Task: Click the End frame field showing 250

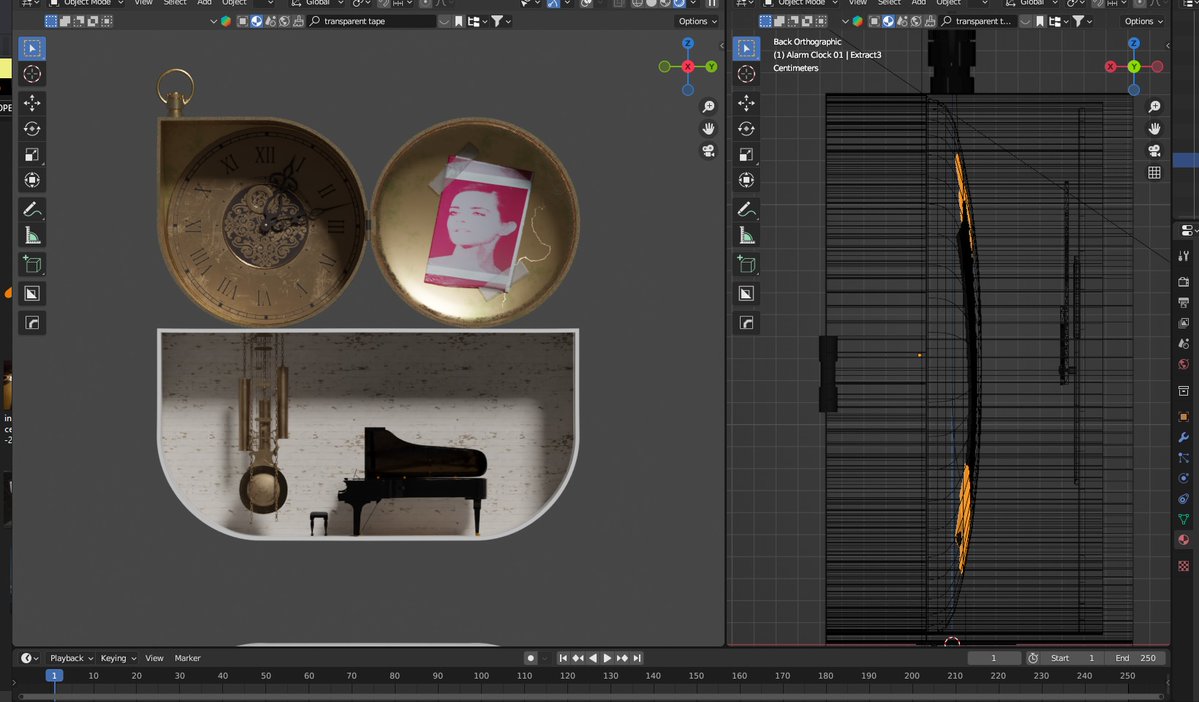Action: [x=1136, y=658]
